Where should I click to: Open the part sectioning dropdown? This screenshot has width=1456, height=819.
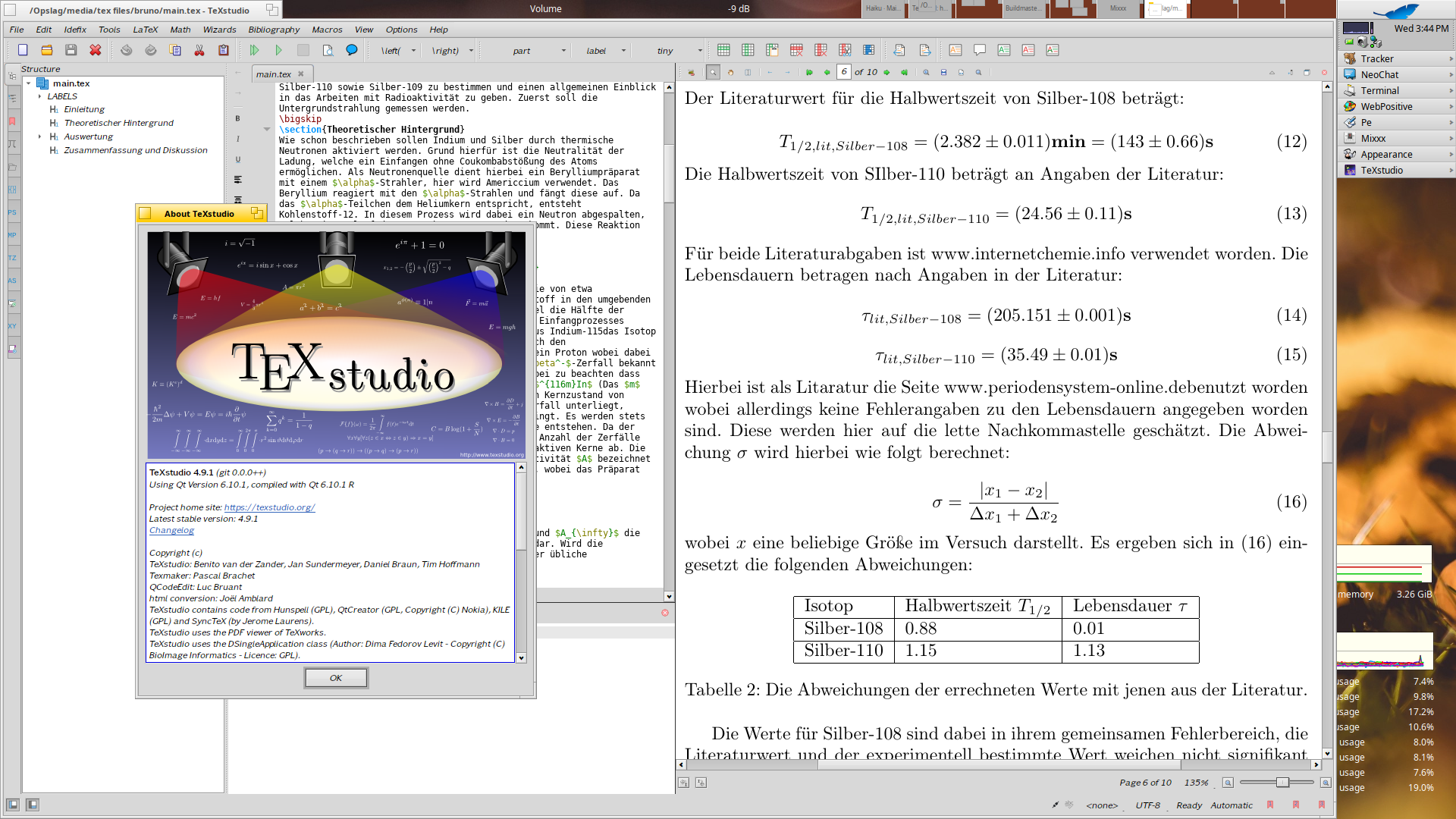563,51
